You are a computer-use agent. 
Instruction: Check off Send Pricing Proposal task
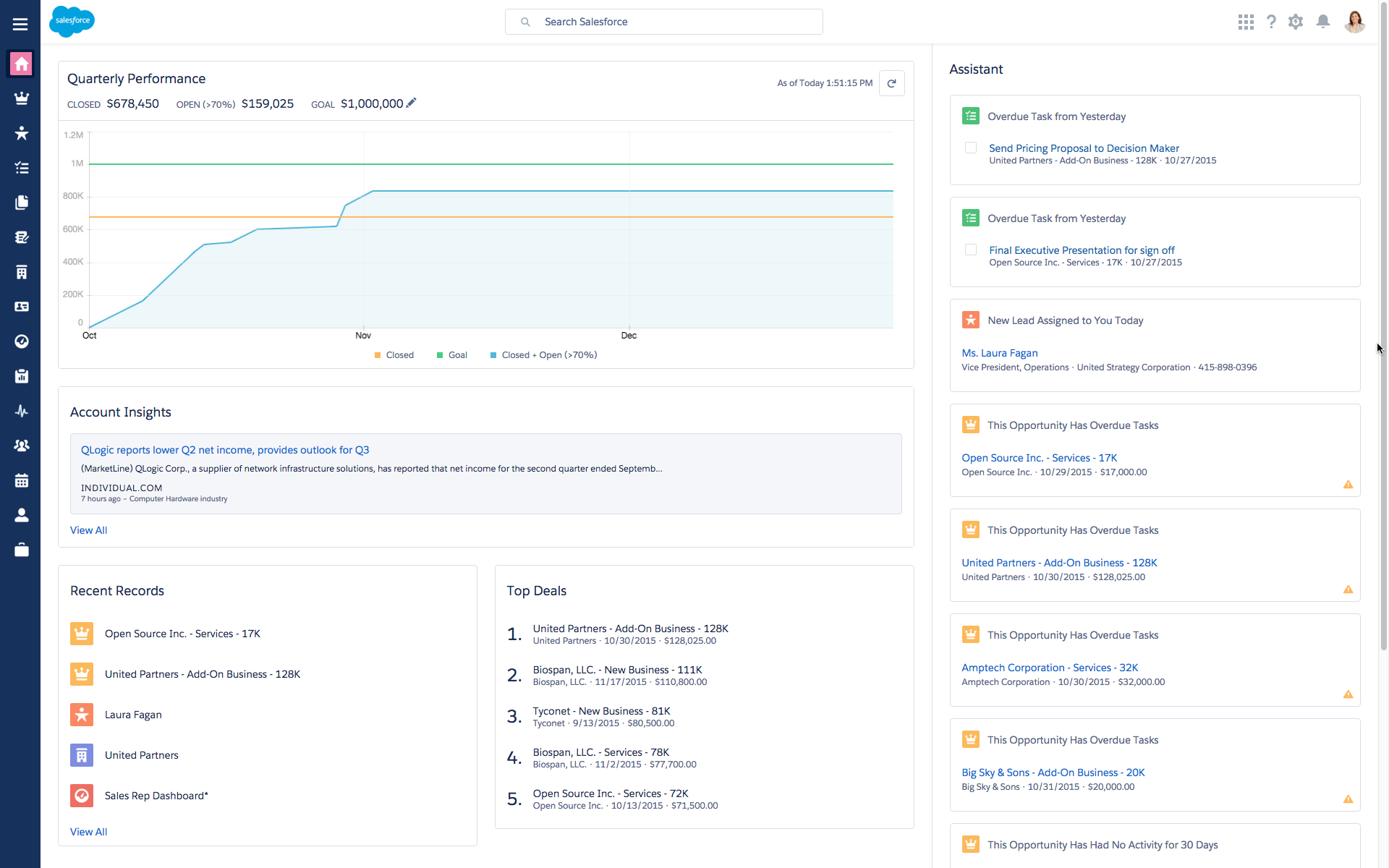click(x=971, y=148)
